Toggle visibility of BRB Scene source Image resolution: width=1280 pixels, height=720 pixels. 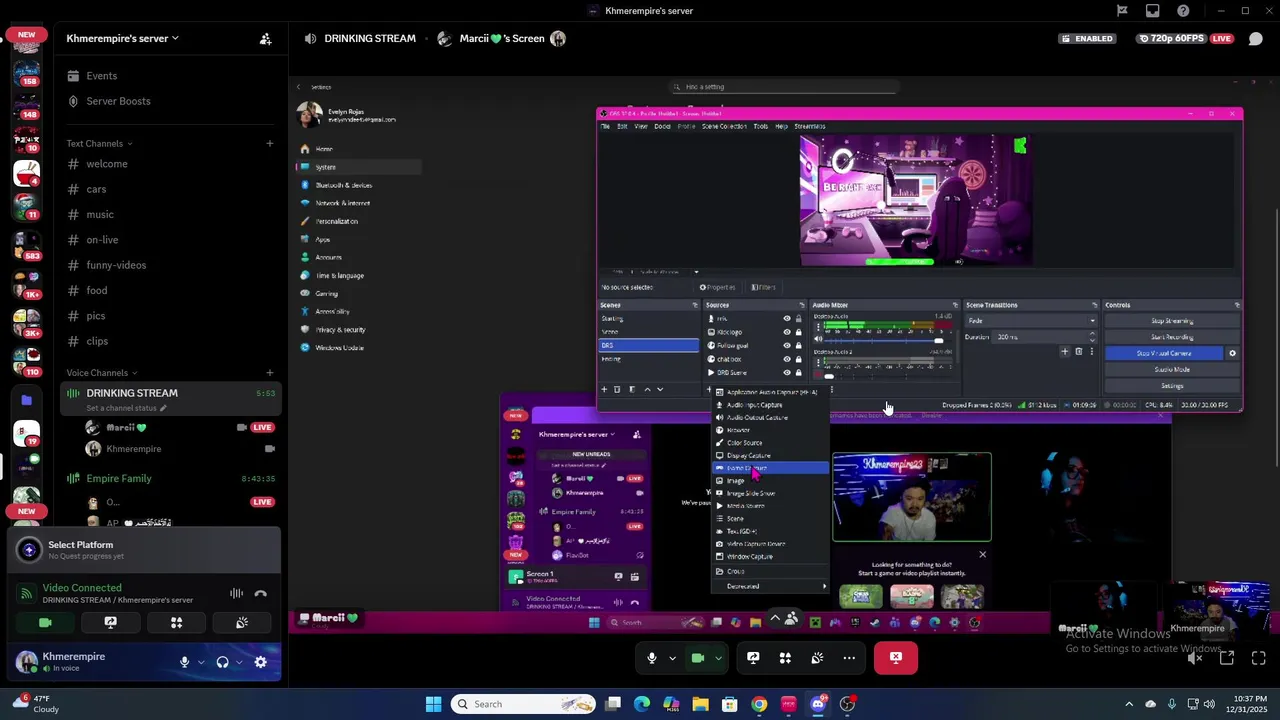(787, 372)
